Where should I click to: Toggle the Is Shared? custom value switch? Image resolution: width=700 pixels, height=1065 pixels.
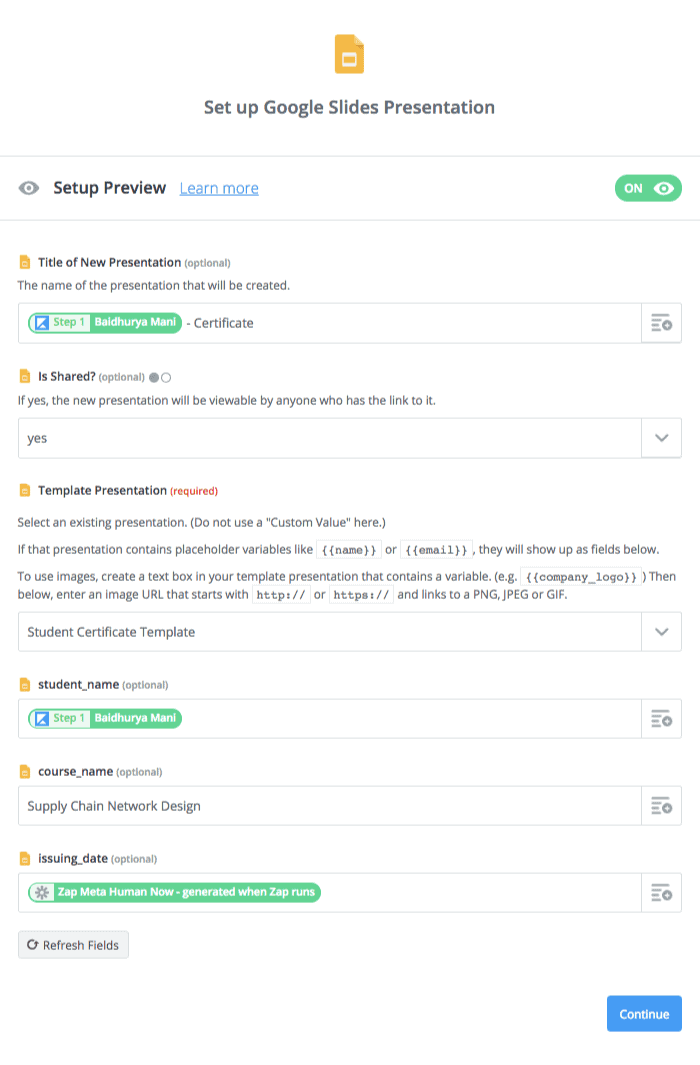coord(160,377)
